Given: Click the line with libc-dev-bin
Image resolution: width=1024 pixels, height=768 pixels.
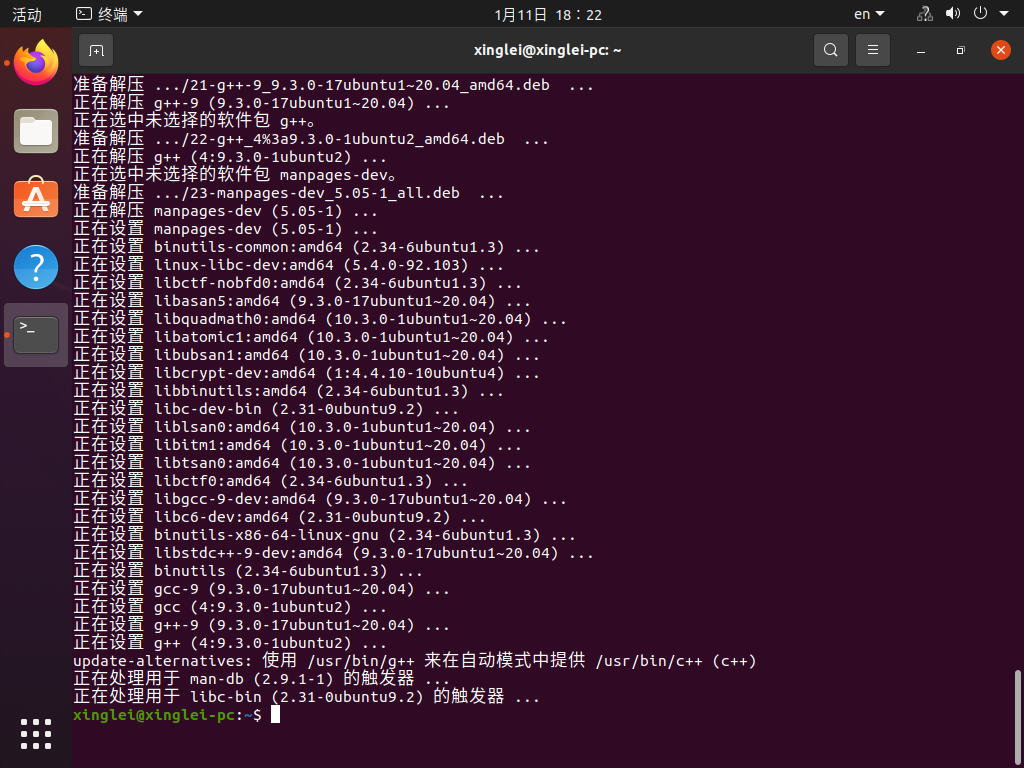Looking at the screenshot, I should pyautogui.click(x=266, y=409).
